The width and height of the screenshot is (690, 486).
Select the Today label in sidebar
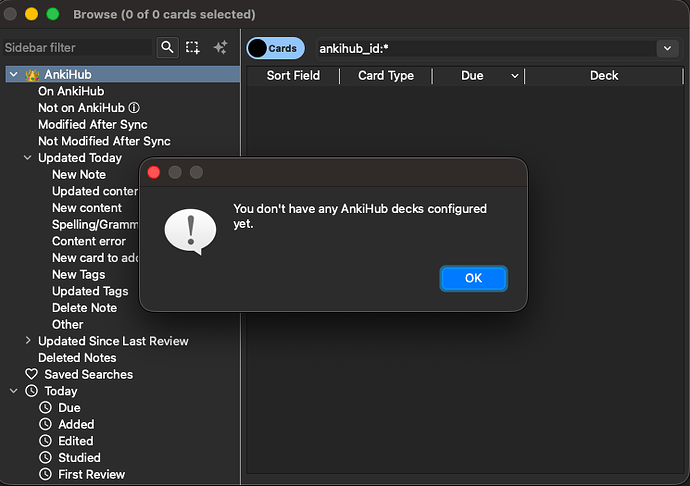[61, 391]
